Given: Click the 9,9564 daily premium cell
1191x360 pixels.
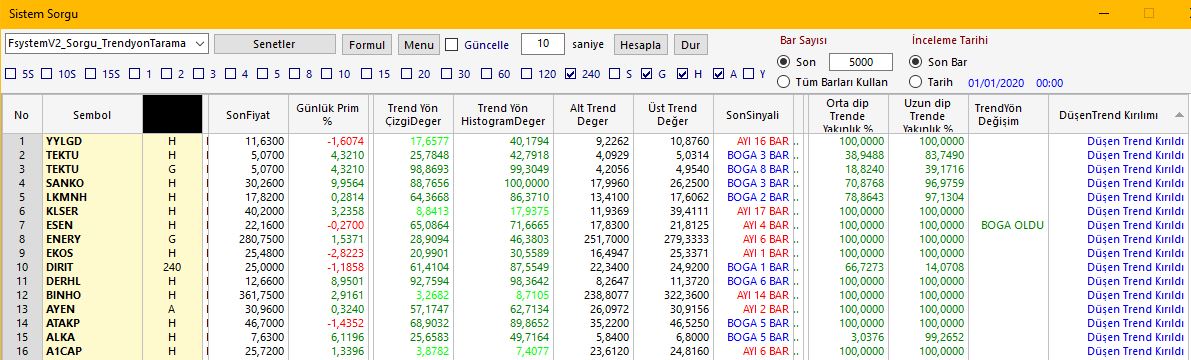Looking at the screenshot, I should pyautogui.click(x=327, y=183).
